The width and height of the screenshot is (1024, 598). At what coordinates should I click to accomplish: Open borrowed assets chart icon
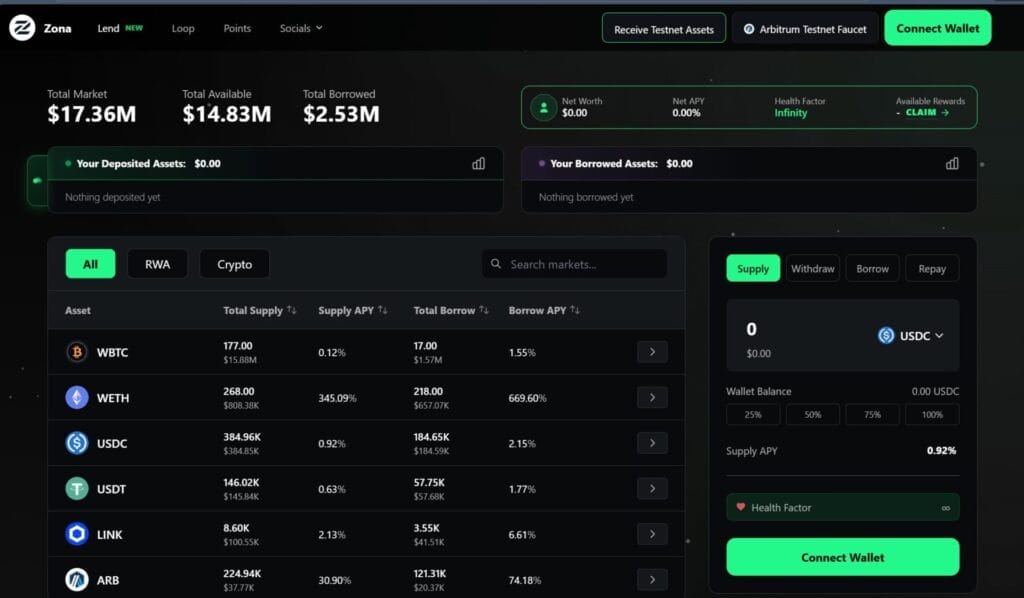tap(952, 163)
